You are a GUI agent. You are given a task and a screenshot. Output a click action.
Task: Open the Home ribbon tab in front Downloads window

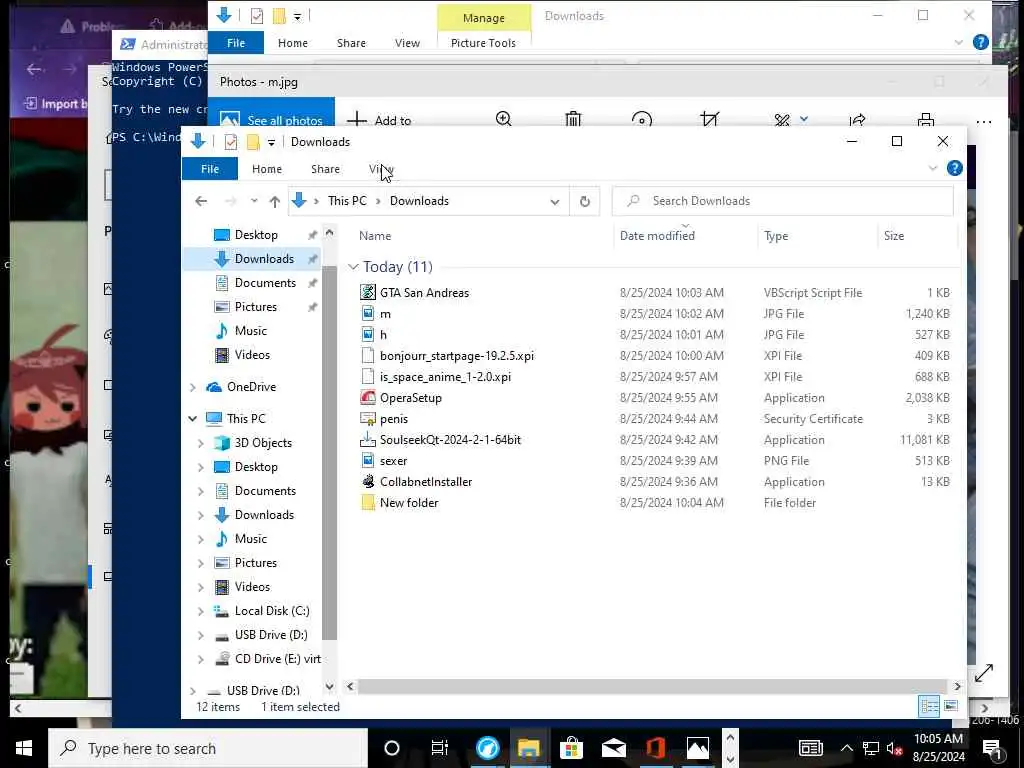pos(267,168)
